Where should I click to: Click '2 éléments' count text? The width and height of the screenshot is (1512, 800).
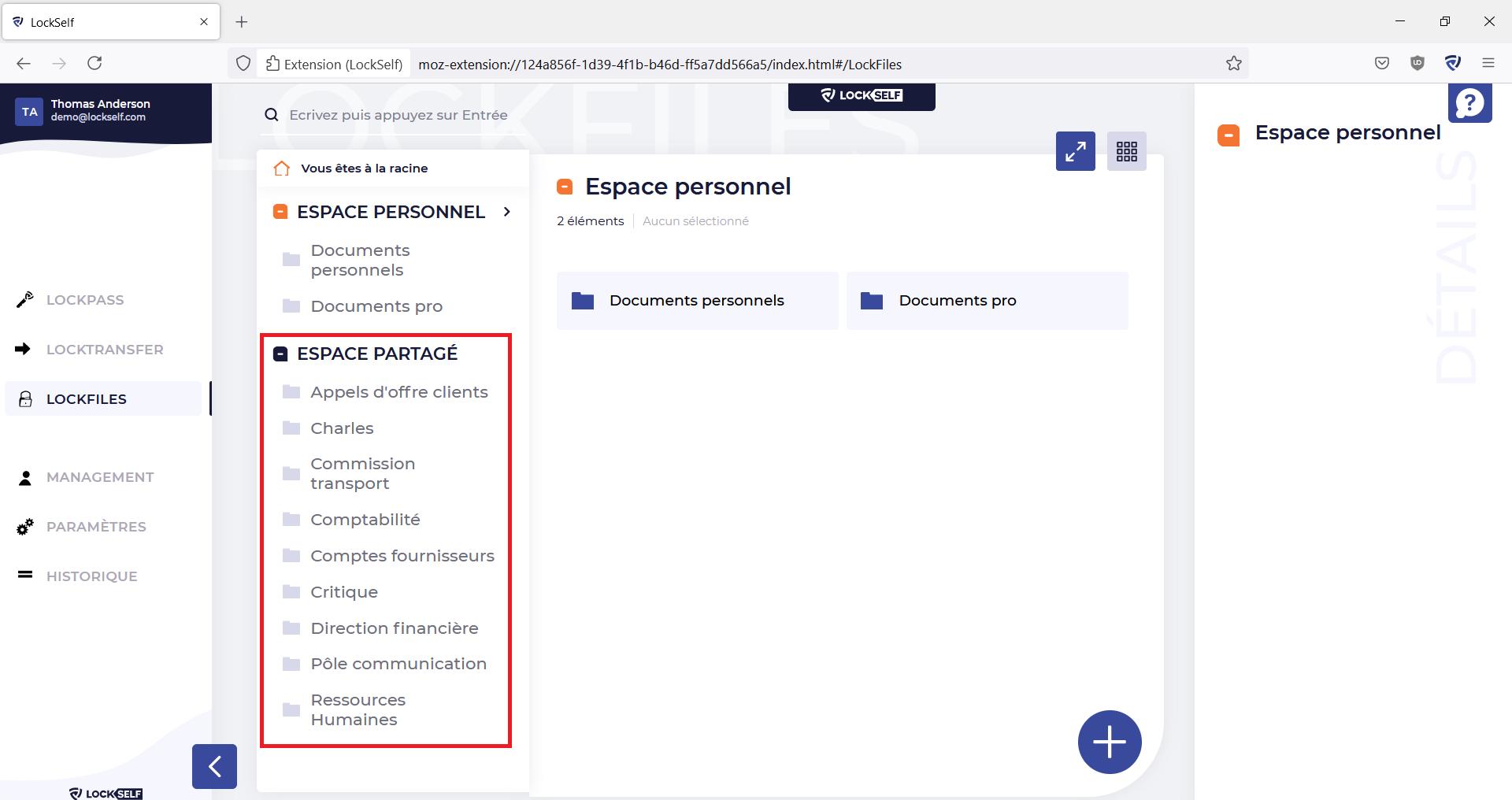pos(591,221)
